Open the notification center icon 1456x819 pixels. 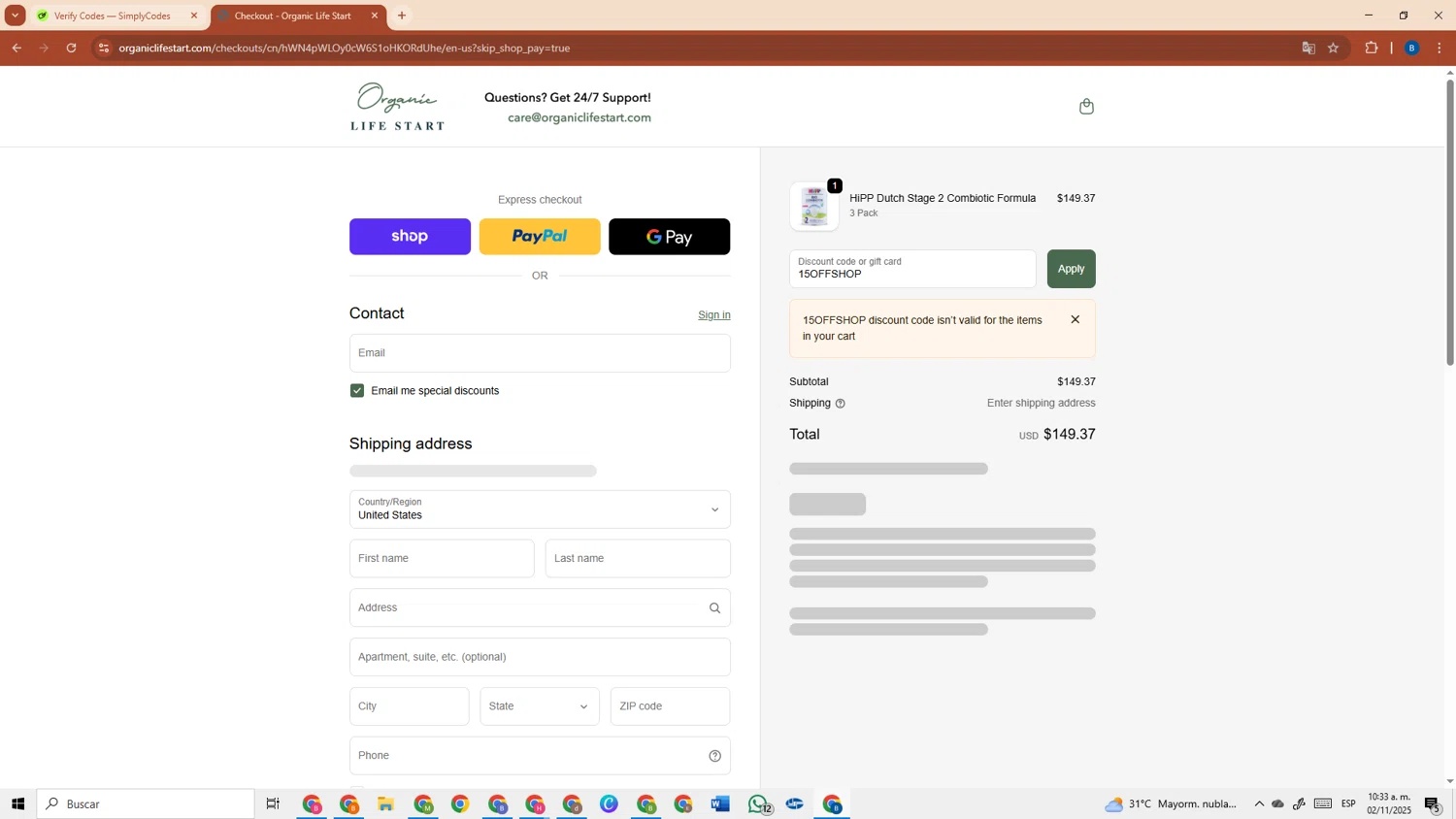coord(1433,803)
